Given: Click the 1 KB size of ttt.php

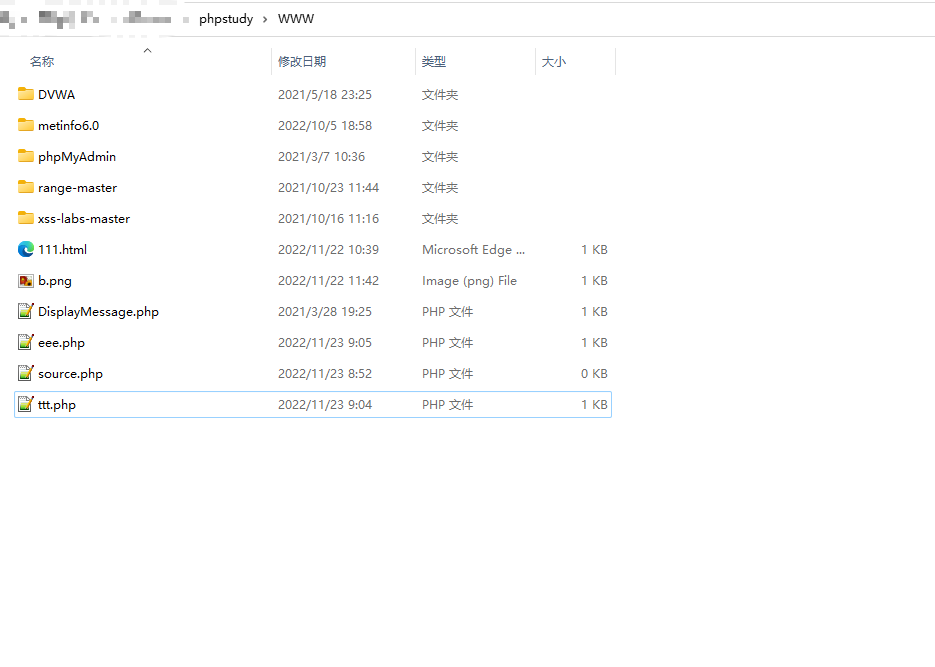Looking at the screenshot, I should [x=594, y=405].
